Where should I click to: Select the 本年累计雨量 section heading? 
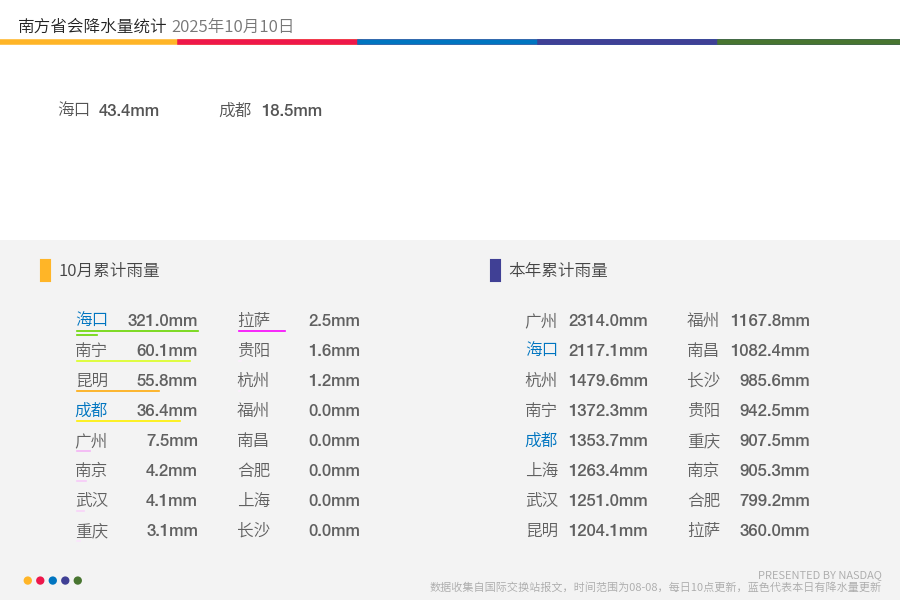pos(558,270)
